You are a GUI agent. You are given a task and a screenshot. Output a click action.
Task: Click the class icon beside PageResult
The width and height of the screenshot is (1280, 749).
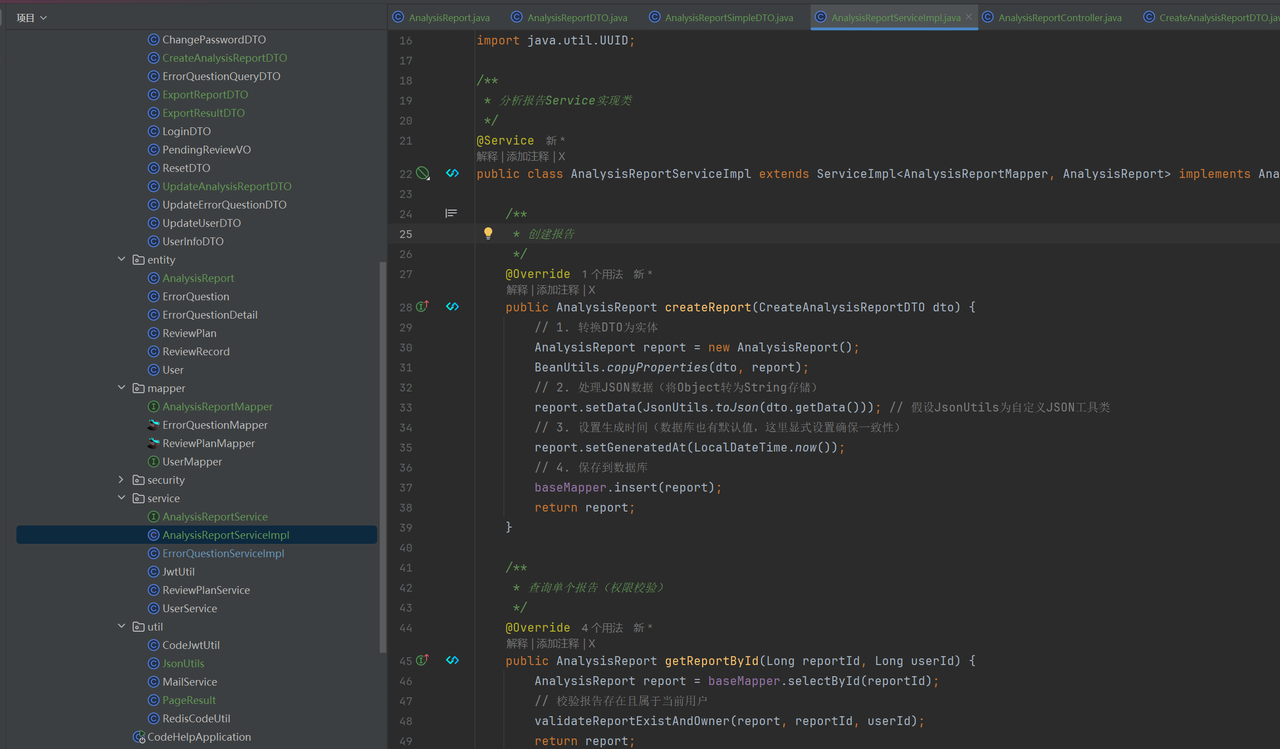(x=153, y=700)
